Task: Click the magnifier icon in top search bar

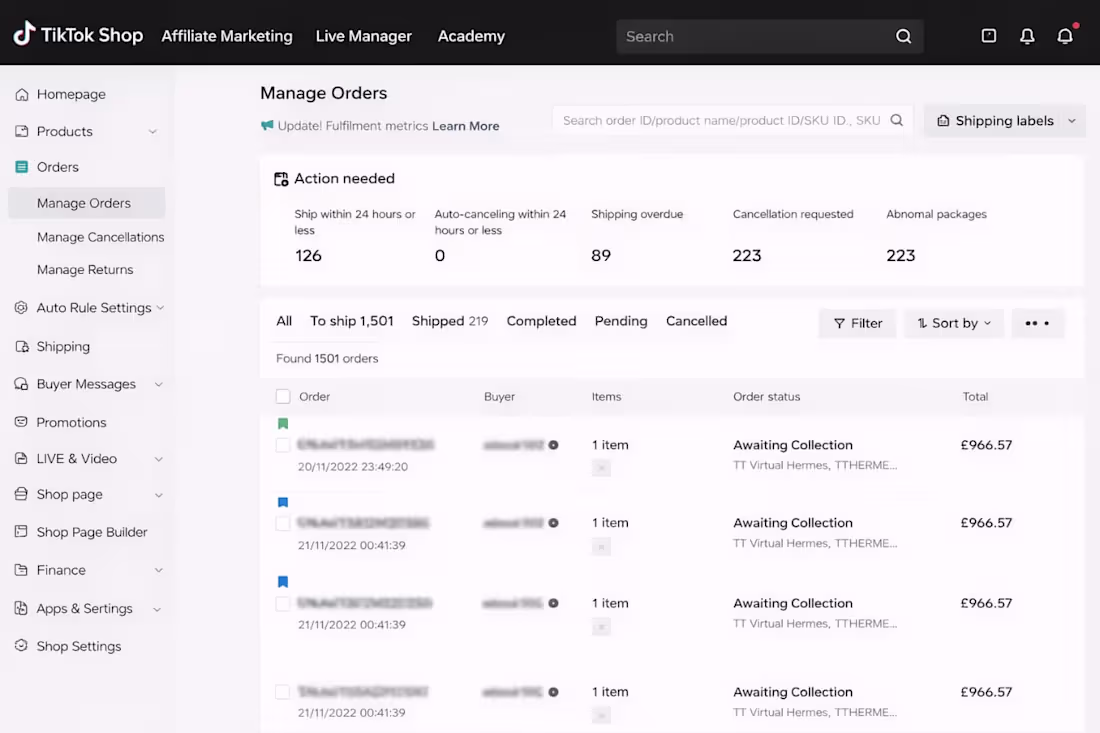Action: 904,36
